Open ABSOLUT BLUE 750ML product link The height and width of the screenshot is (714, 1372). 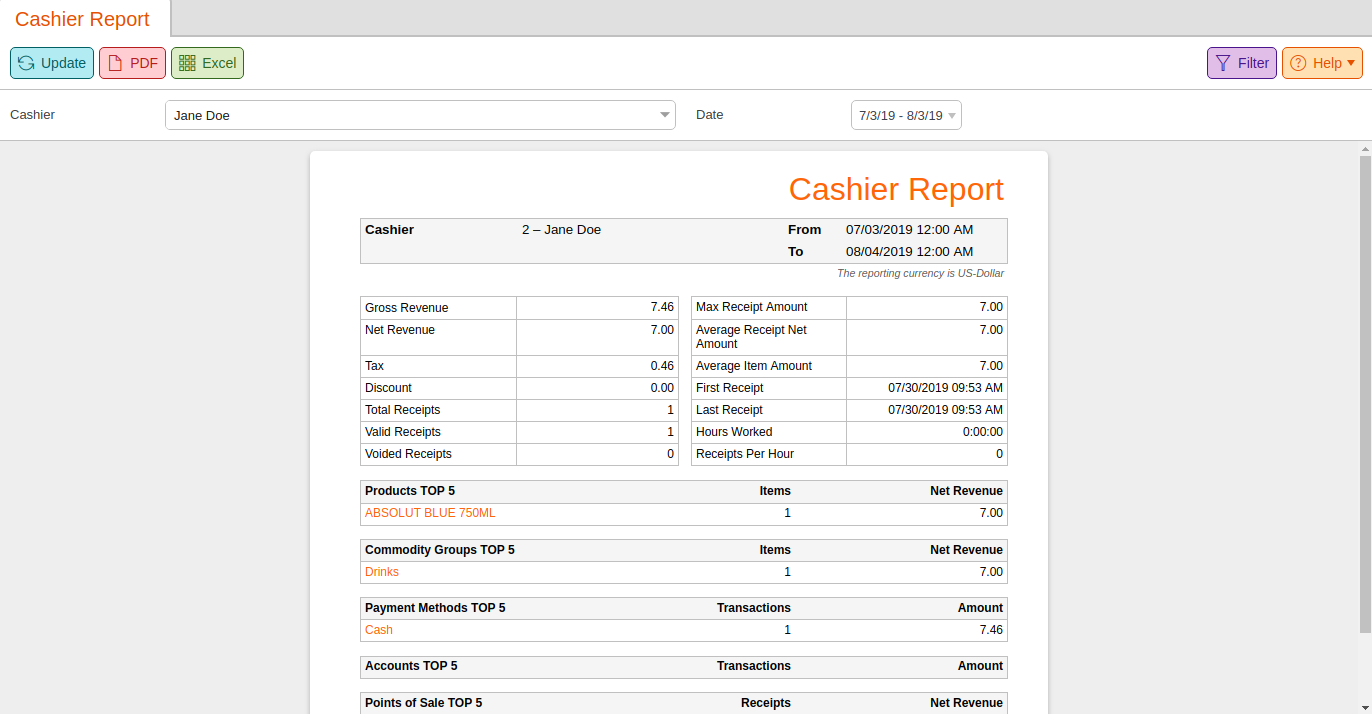[x=430, y=513]
